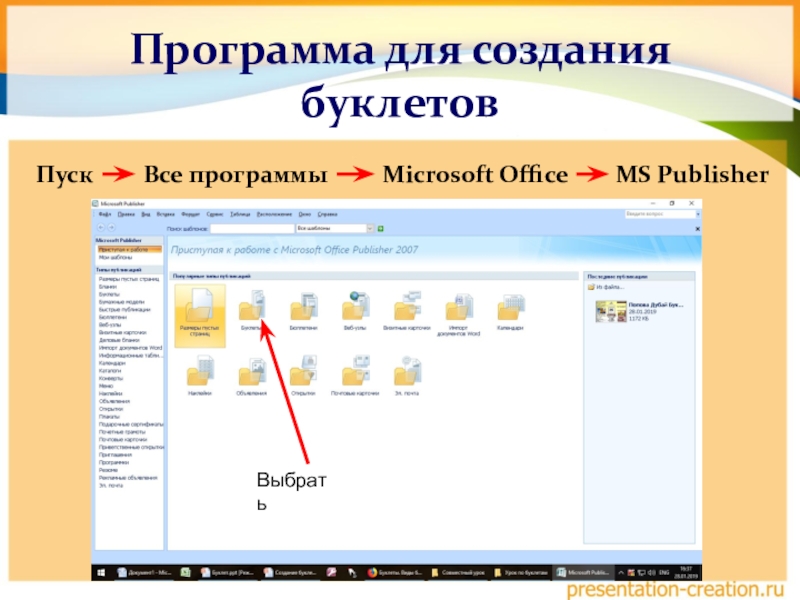Viewport: 800px width, 600px height.
Task: Switch to Microsoft Publisher in the taskbar
Action: pos(583,572)
